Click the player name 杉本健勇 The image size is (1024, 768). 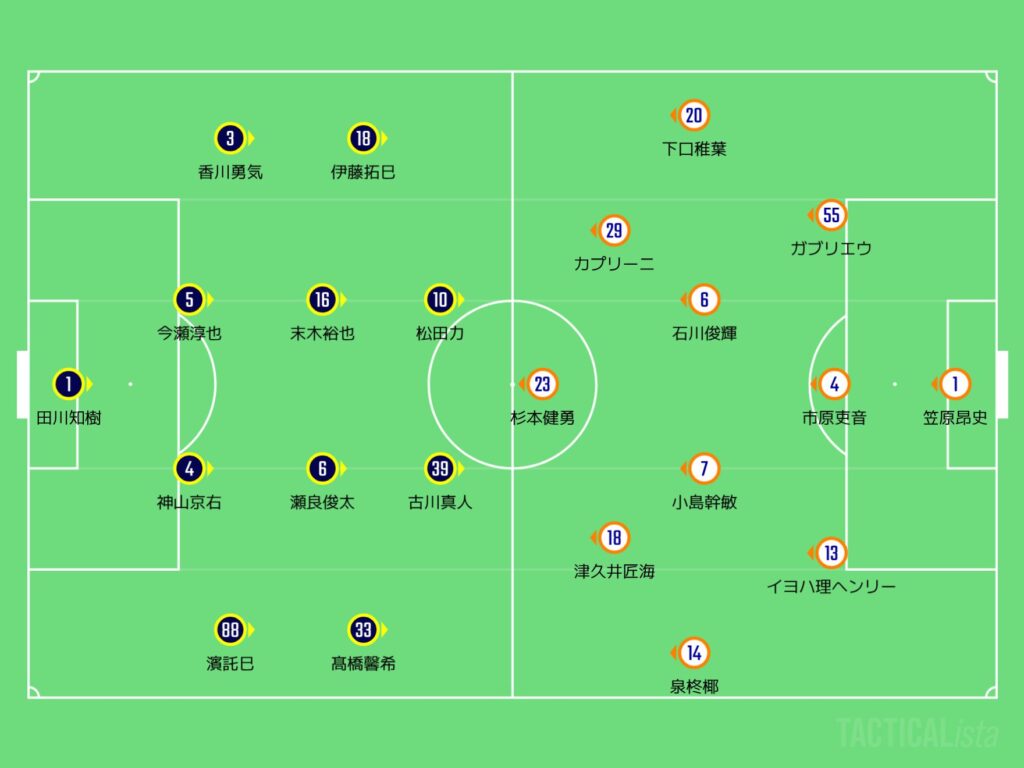[542, 418]
